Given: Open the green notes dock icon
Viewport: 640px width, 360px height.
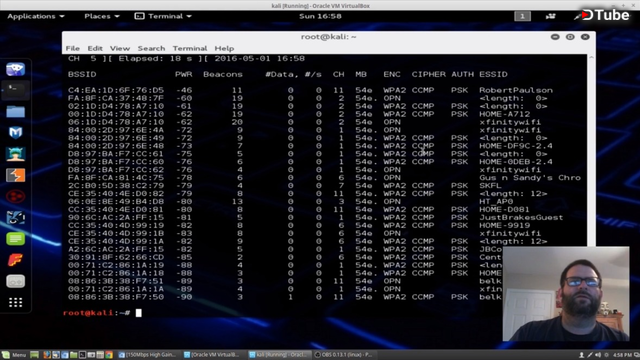Looking at the screenshot, I should (x=16, y=239).
